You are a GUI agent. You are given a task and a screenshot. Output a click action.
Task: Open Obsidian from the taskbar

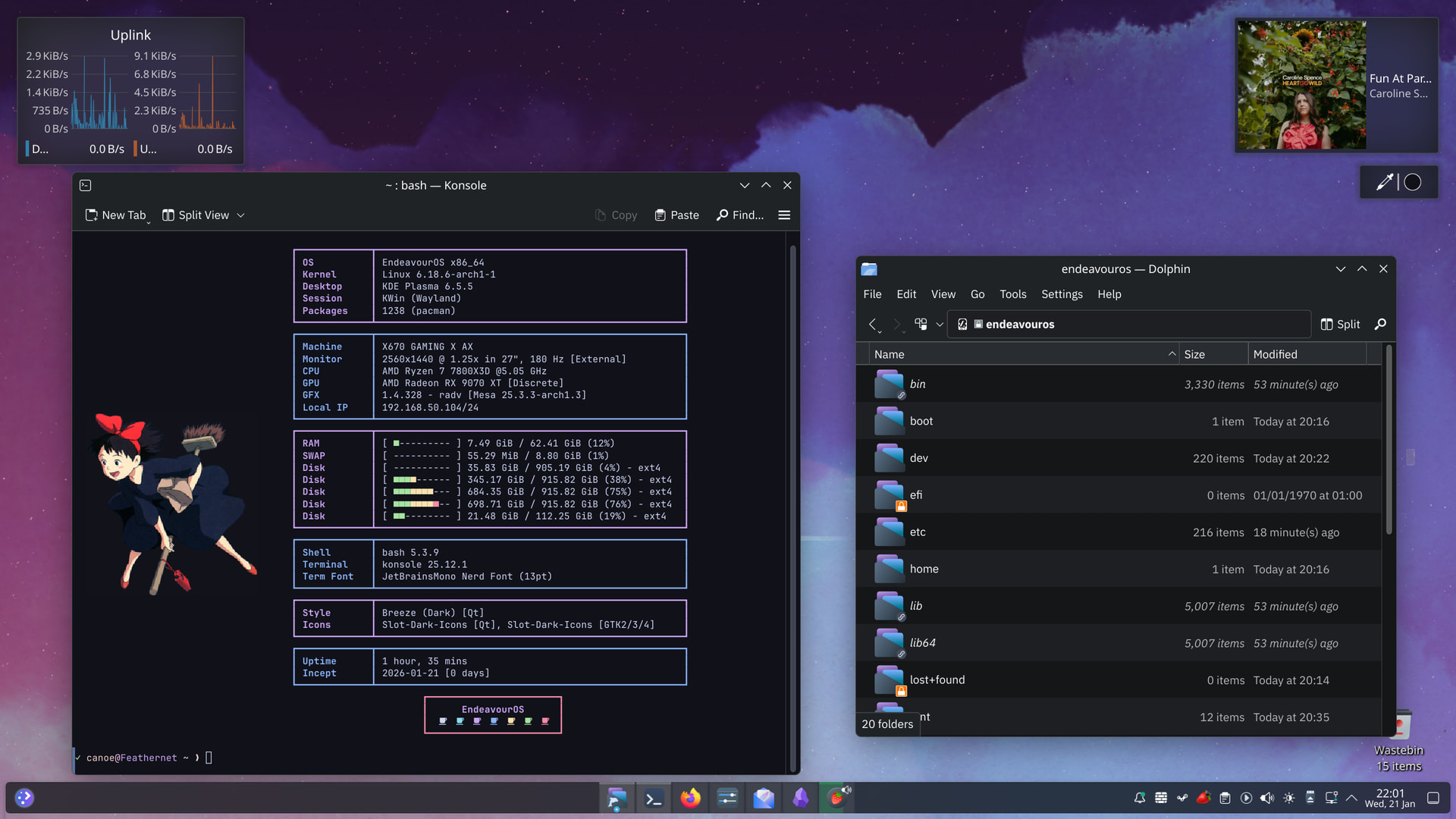pos(801,798)
